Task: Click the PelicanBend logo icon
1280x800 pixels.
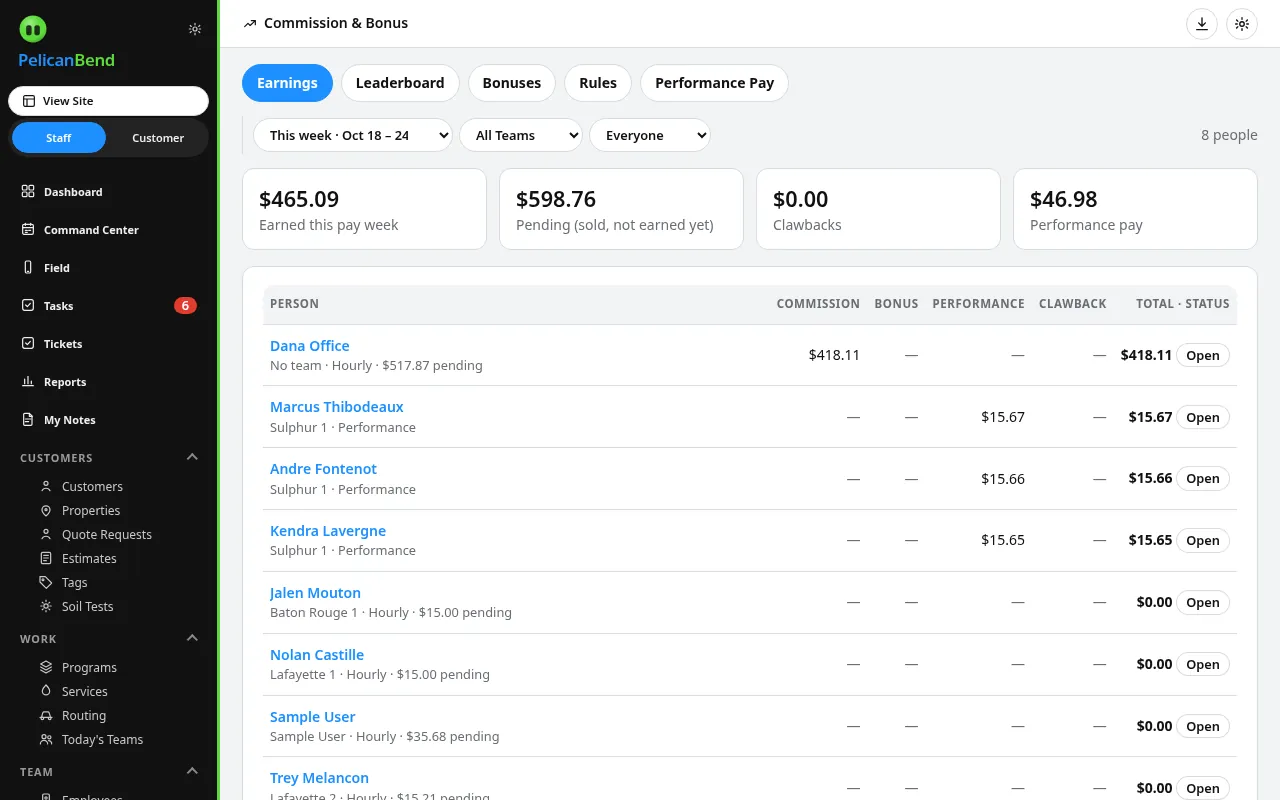Action: pos(32,29)
